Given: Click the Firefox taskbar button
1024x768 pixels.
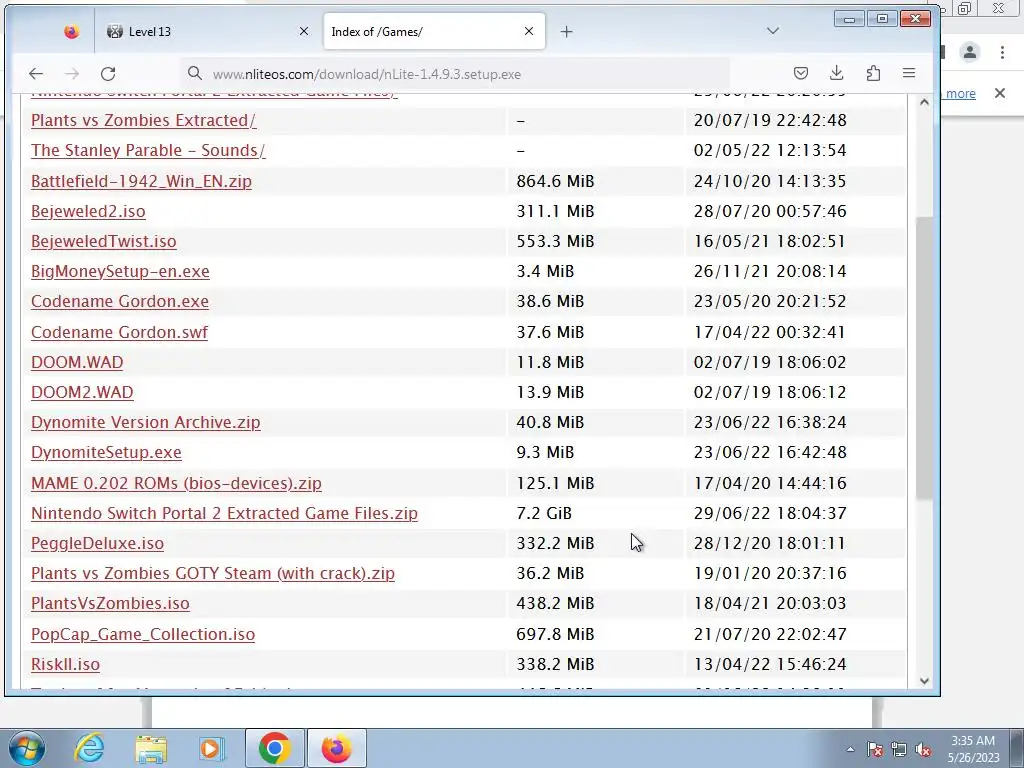Looking at the screenshot, I should (336, 748).
